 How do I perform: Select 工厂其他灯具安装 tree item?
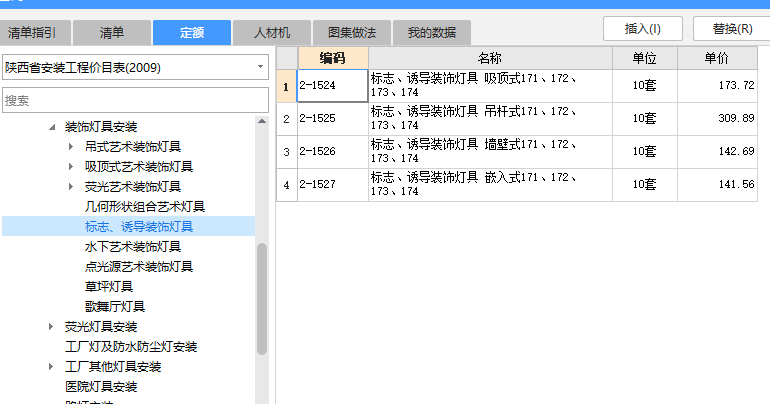coord(113,367)
